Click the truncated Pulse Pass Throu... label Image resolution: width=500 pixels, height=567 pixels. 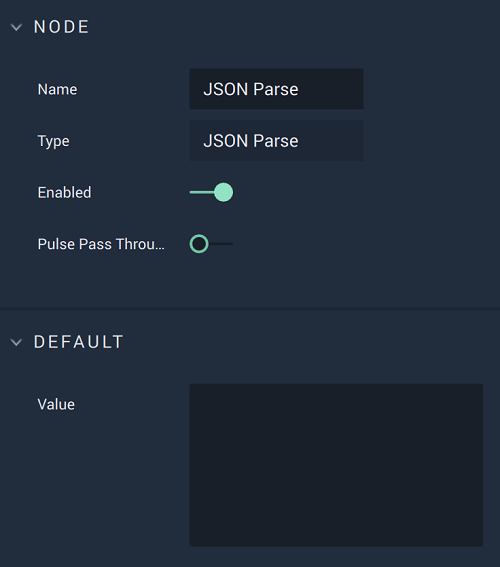point(101,244)
